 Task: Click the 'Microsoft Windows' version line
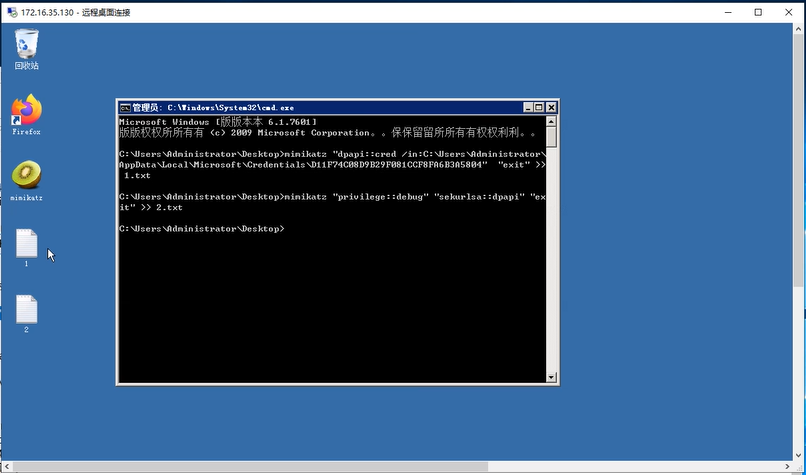click(x=218, y=122)
